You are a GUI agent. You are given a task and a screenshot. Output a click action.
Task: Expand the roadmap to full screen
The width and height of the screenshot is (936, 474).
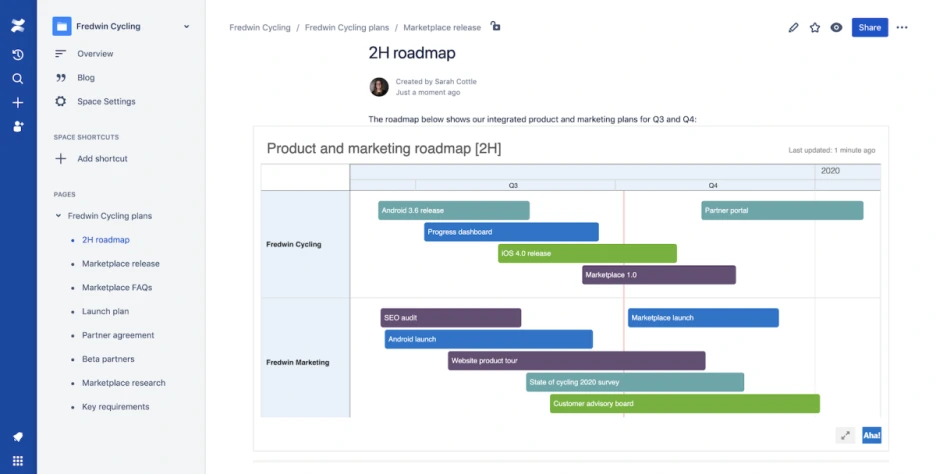pos(845,435)
